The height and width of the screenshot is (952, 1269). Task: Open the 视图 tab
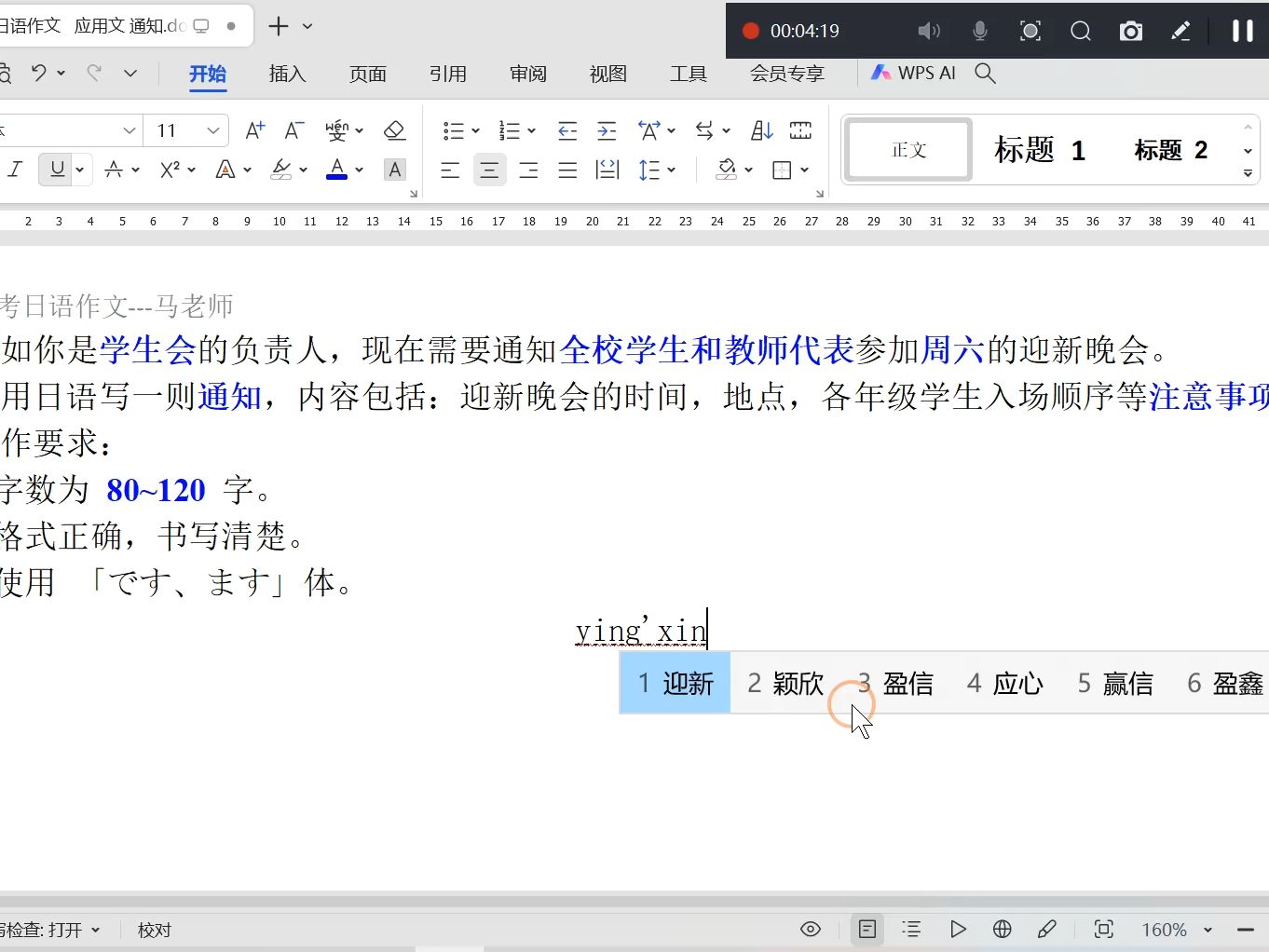(608, 74)
